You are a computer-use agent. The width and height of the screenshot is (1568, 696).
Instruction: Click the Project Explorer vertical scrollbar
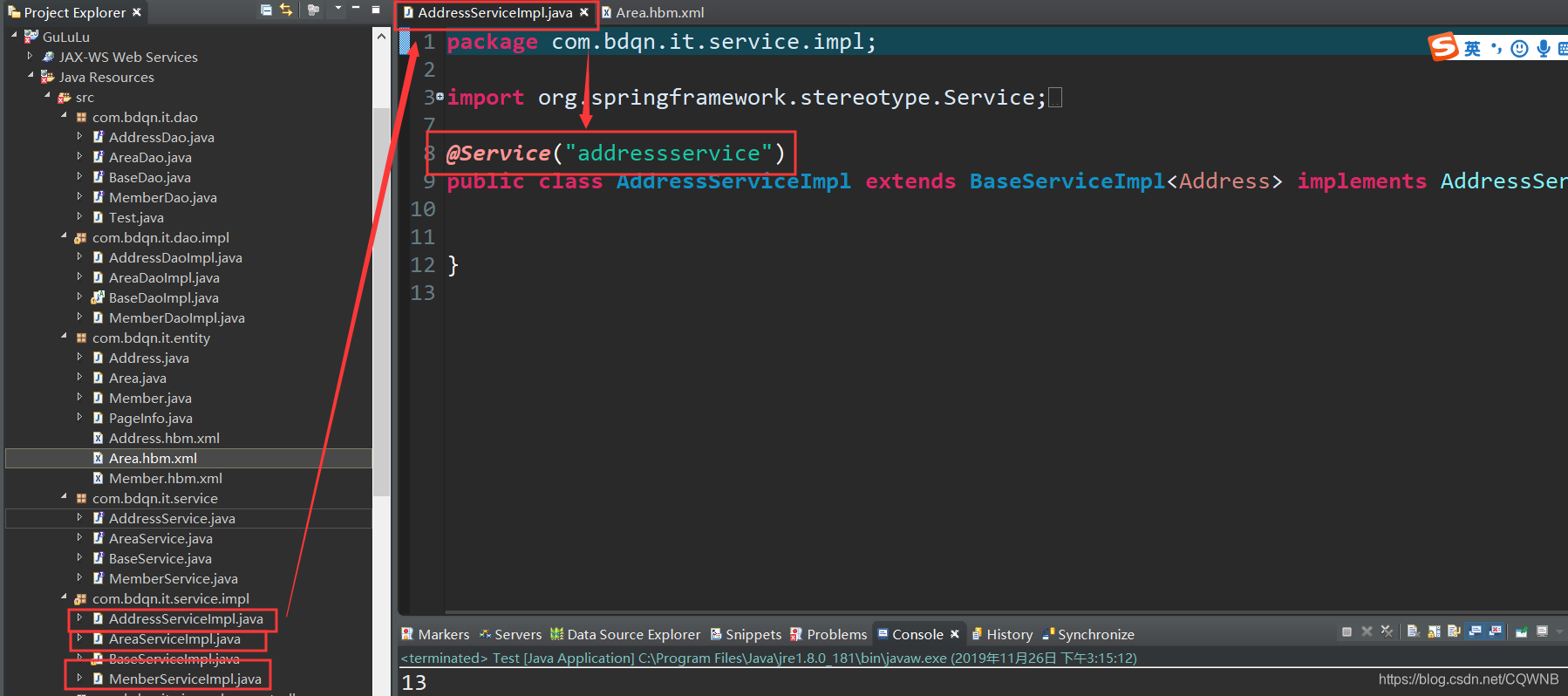click(x=381, y=301)
